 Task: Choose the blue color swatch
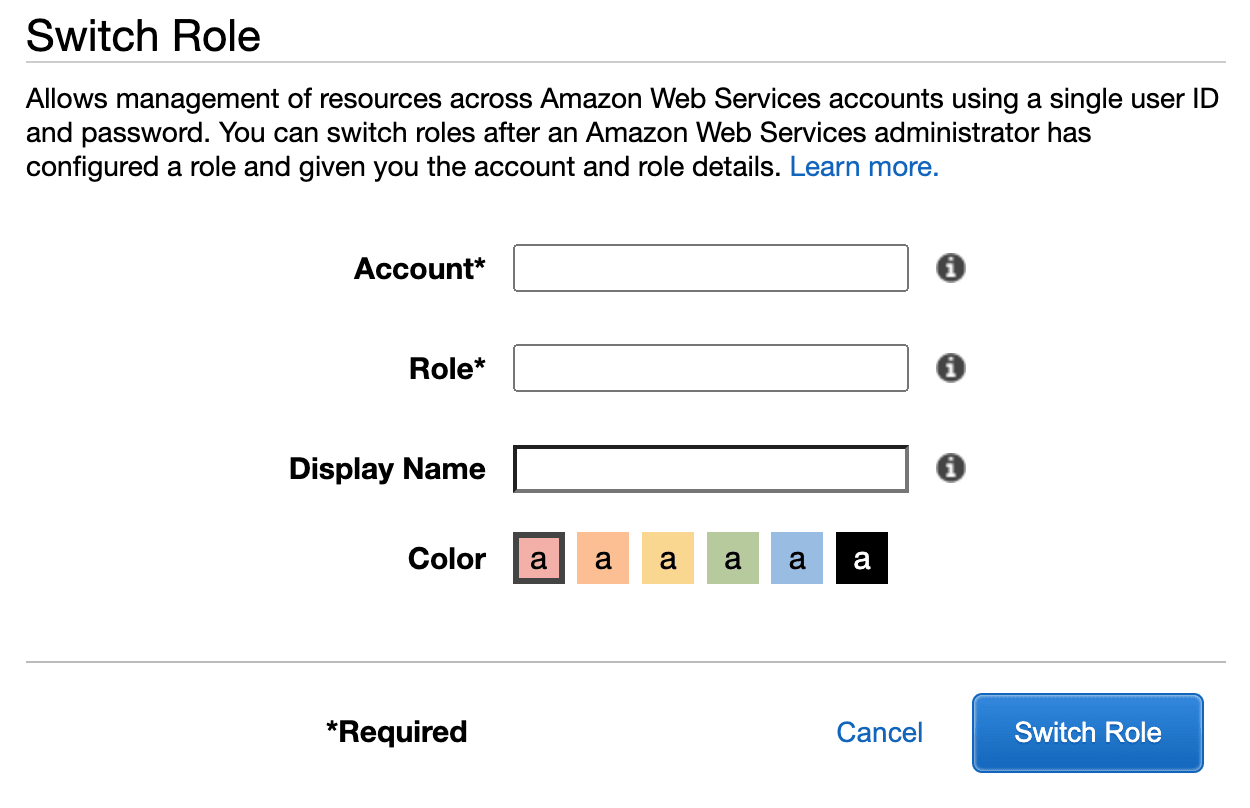[x=797, y=558]
